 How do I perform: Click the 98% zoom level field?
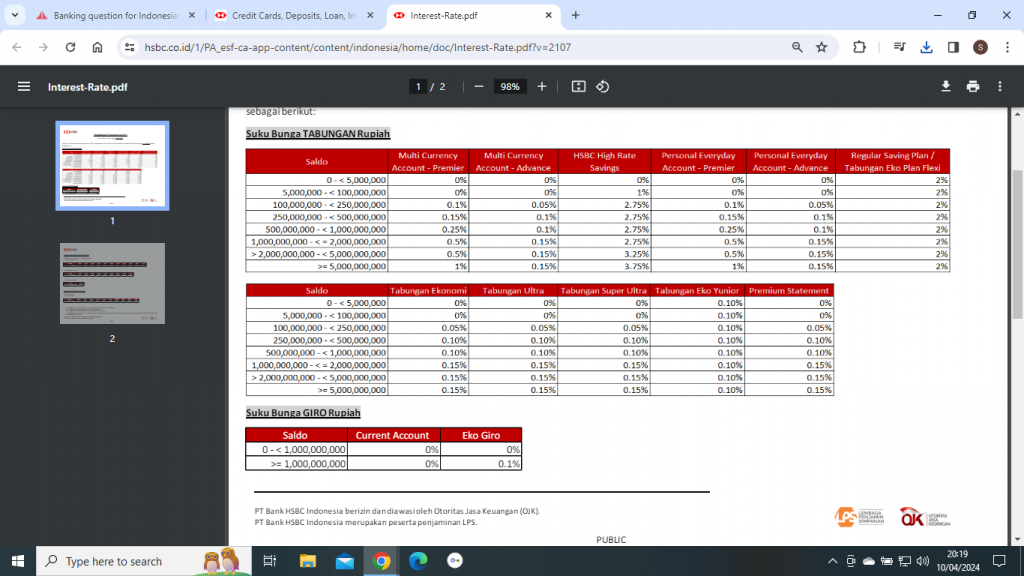[x=509, y=86]
